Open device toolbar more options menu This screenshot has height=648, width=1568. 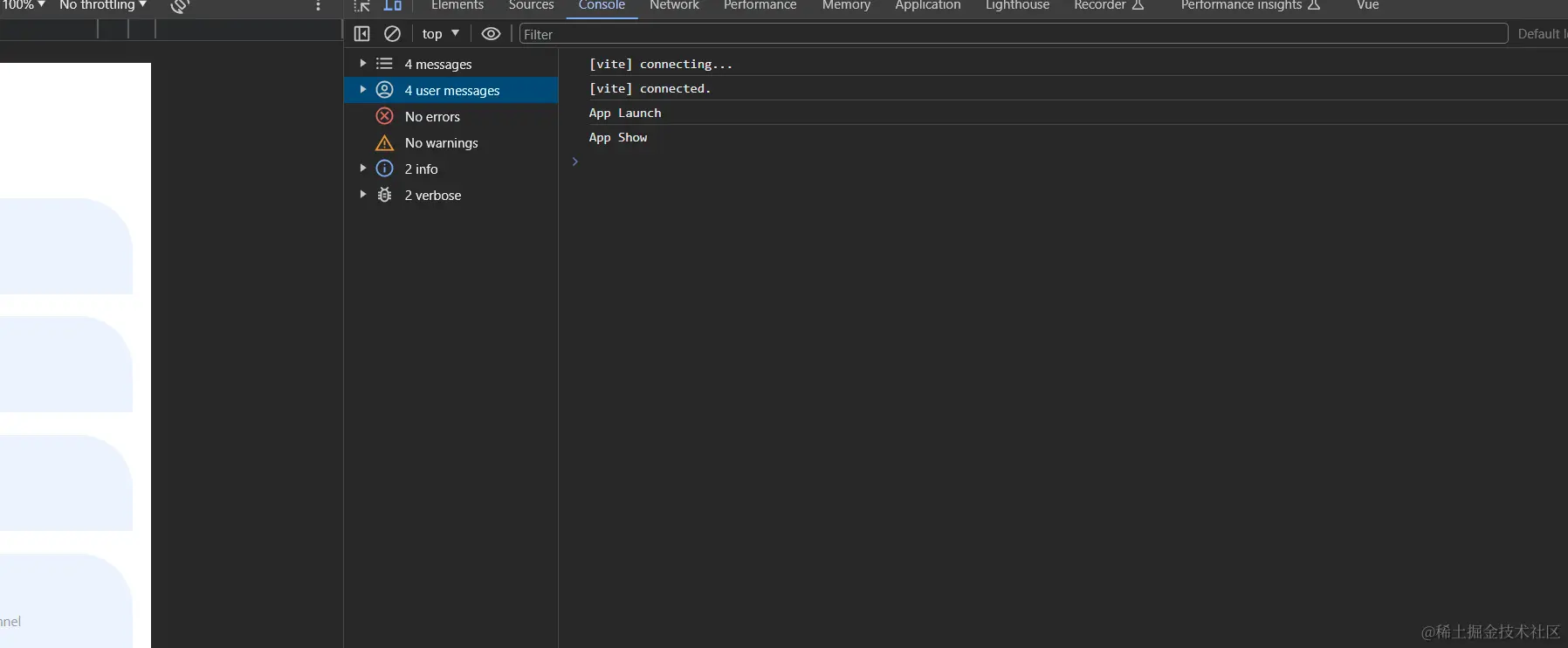(x=318, y=6)
